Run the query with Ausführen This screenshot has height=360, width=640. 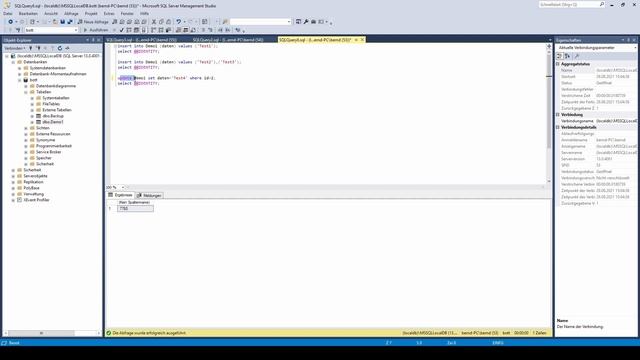tap(96, 30)
